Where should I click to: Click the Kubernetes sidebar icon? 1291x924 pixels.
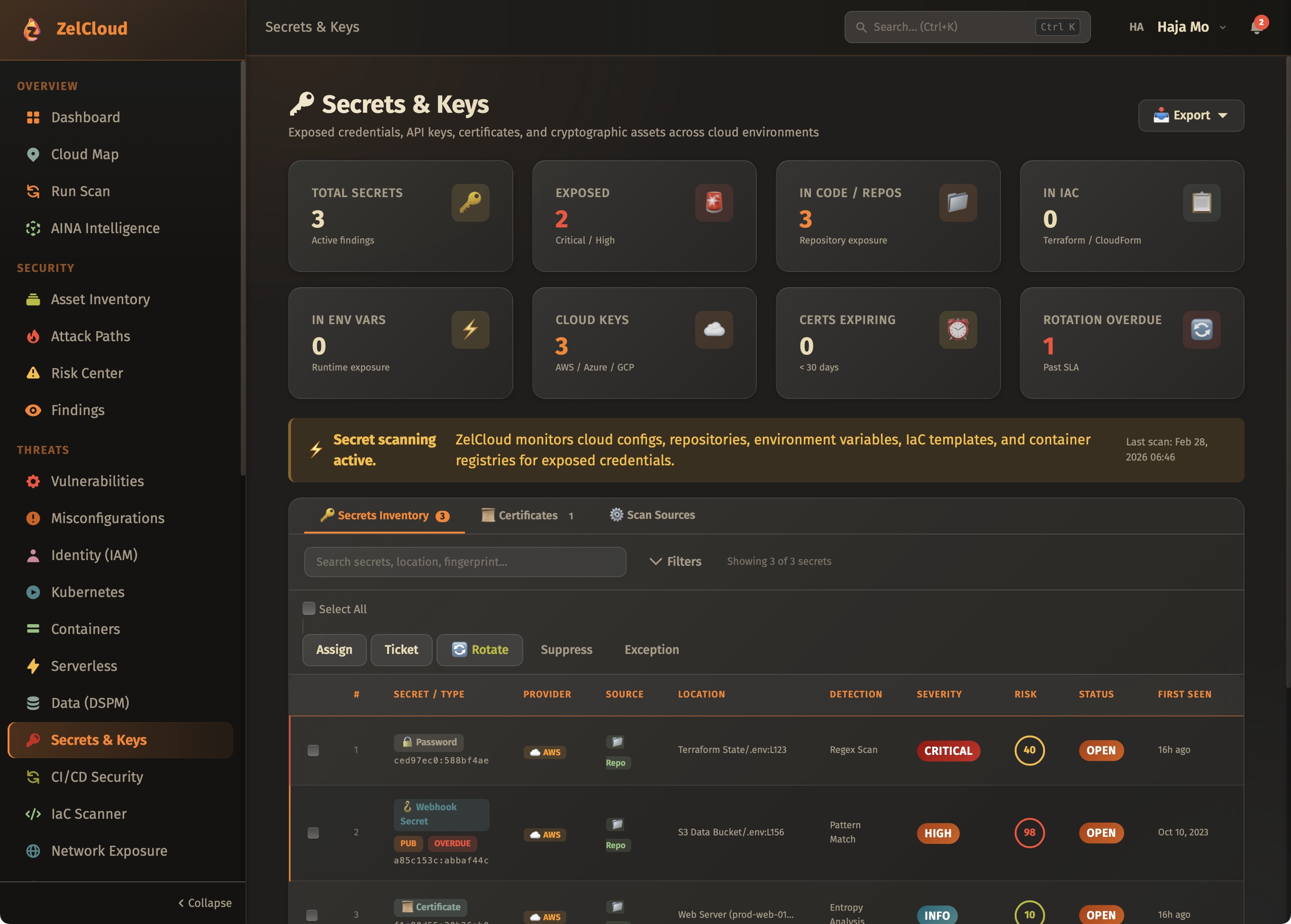33,592
